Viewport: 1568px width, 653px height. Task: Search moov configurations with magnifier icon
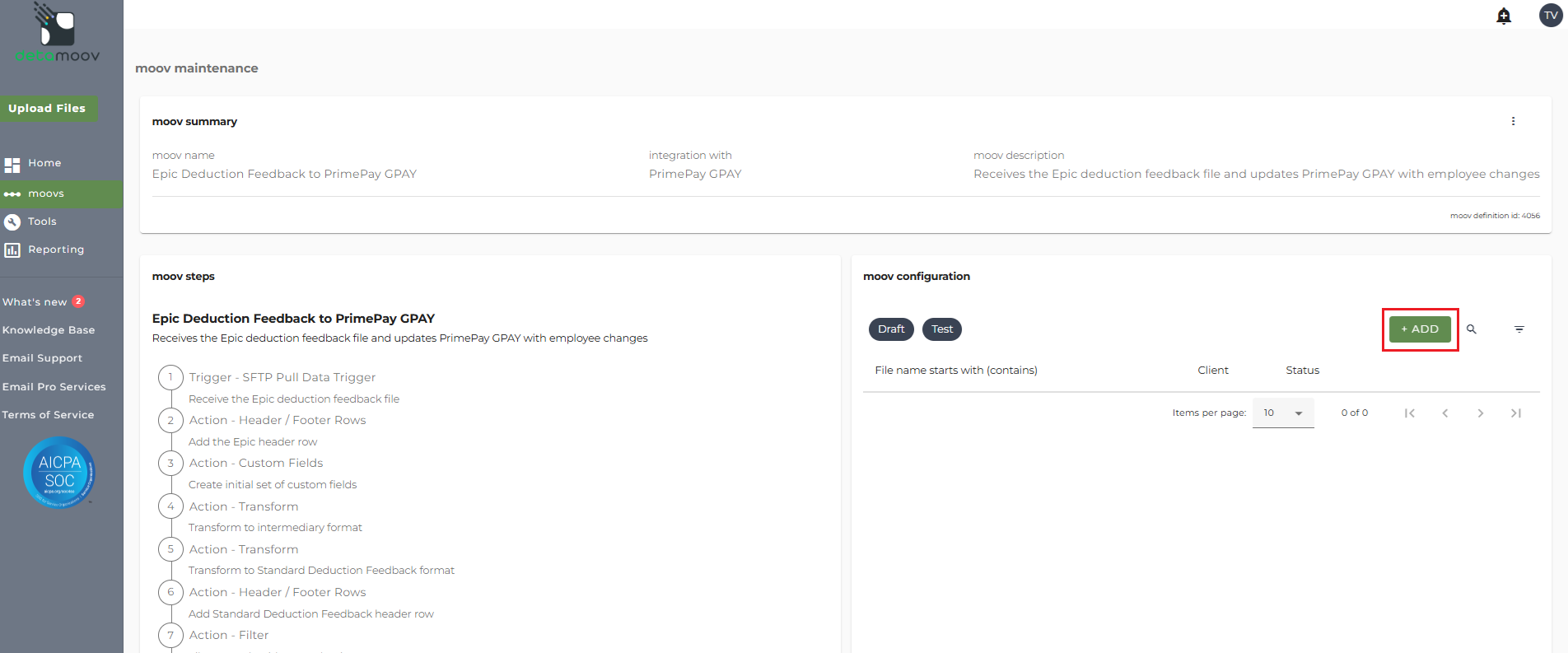point(1472,329)
